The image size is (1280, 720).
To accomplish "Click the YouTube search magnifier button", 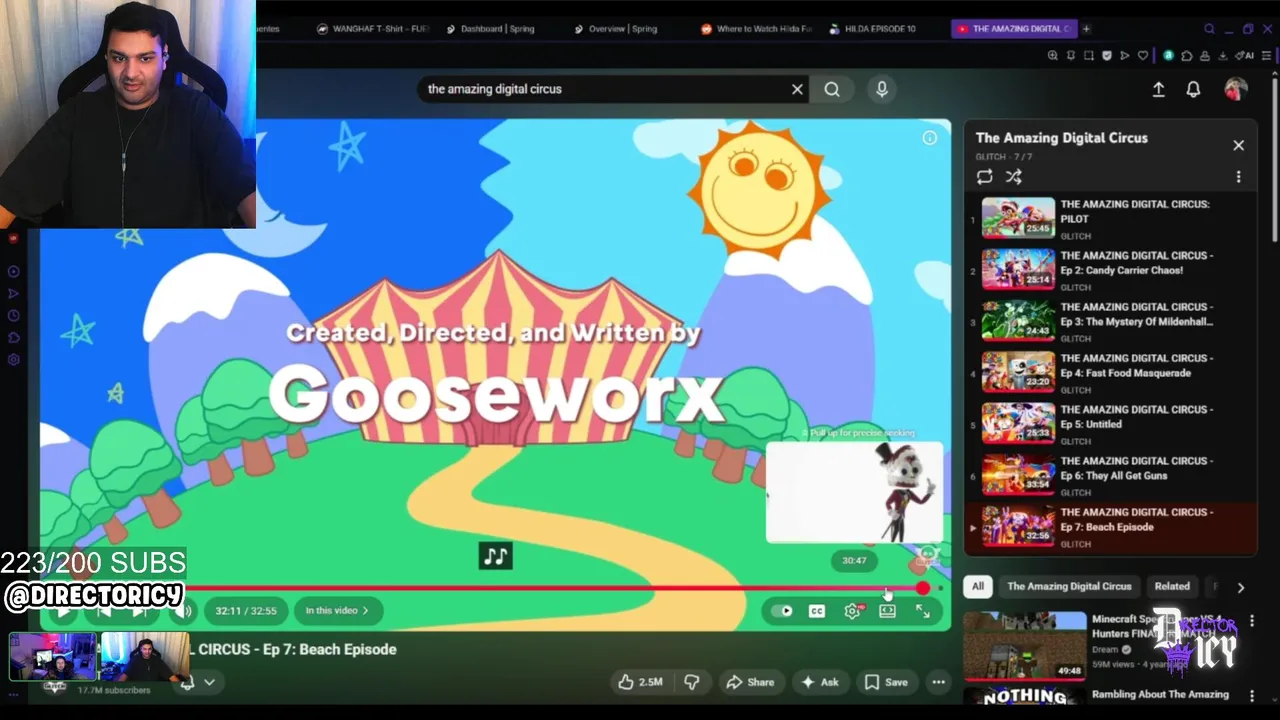I will click(x=832, y=89).
